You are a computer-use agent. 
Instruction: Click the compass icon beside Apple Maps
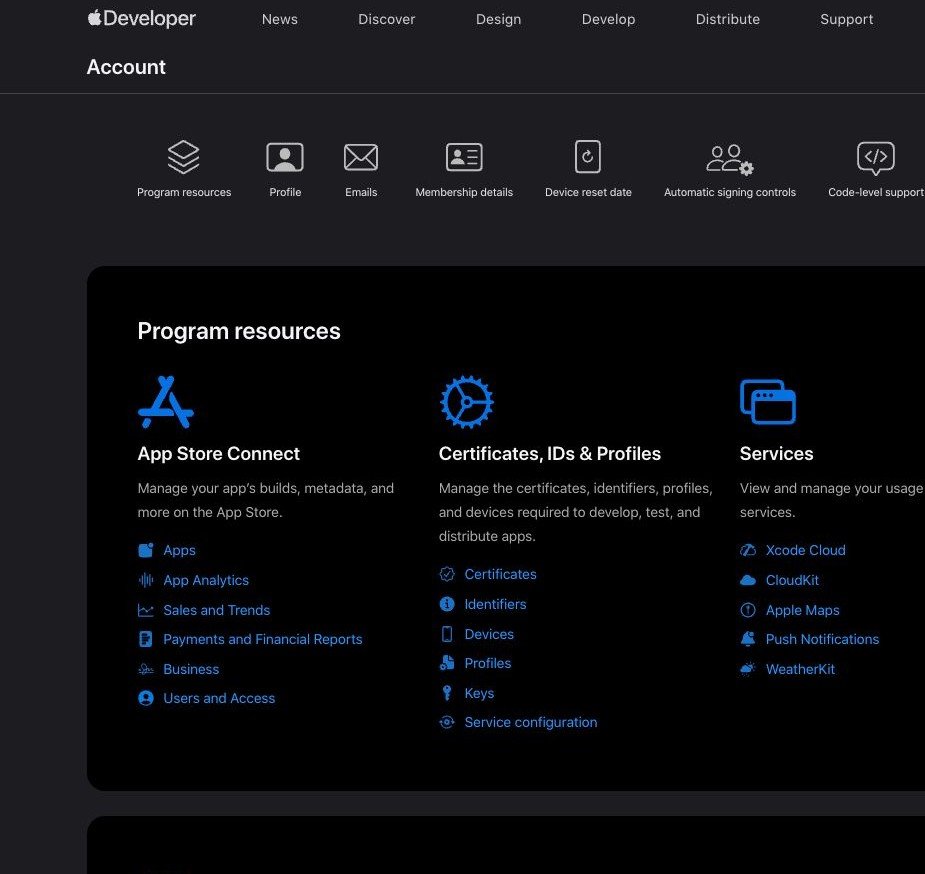748,610
